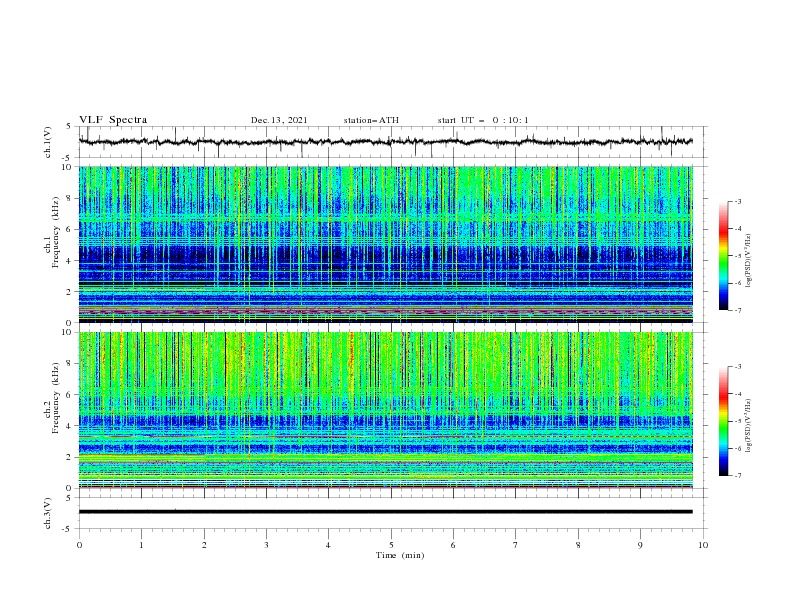Click the "6" kHz tick of ch.2 spectrogram

coord(69,395)
